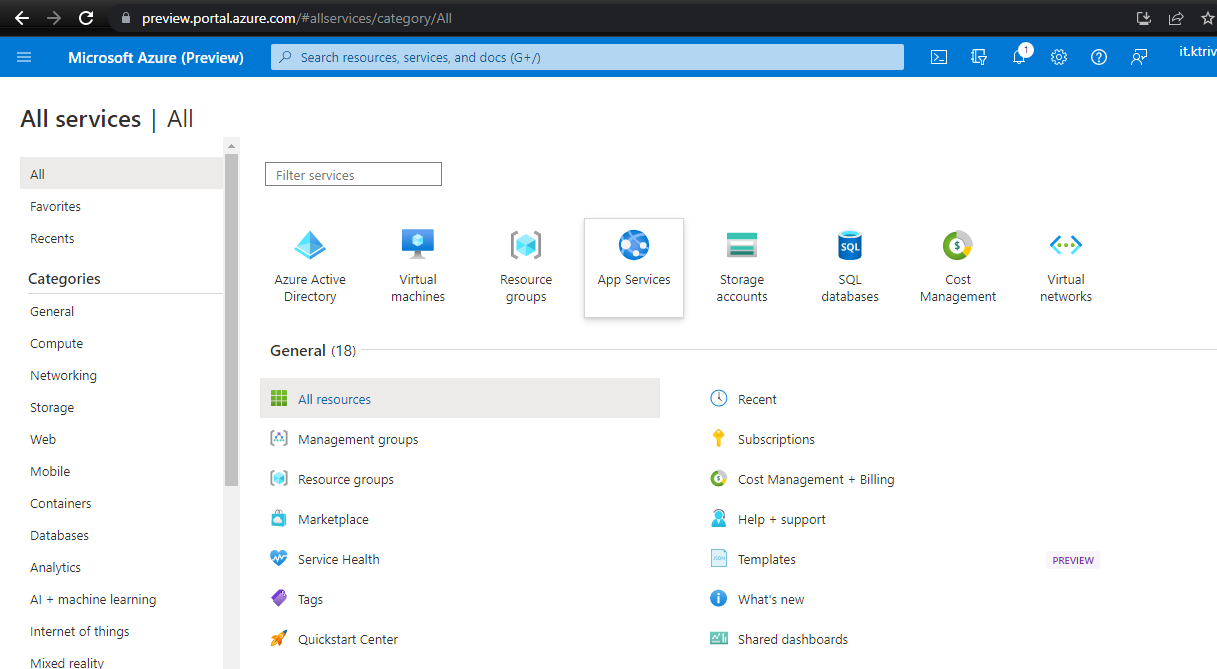Click the Feedback icon in header

(1139, 57)
